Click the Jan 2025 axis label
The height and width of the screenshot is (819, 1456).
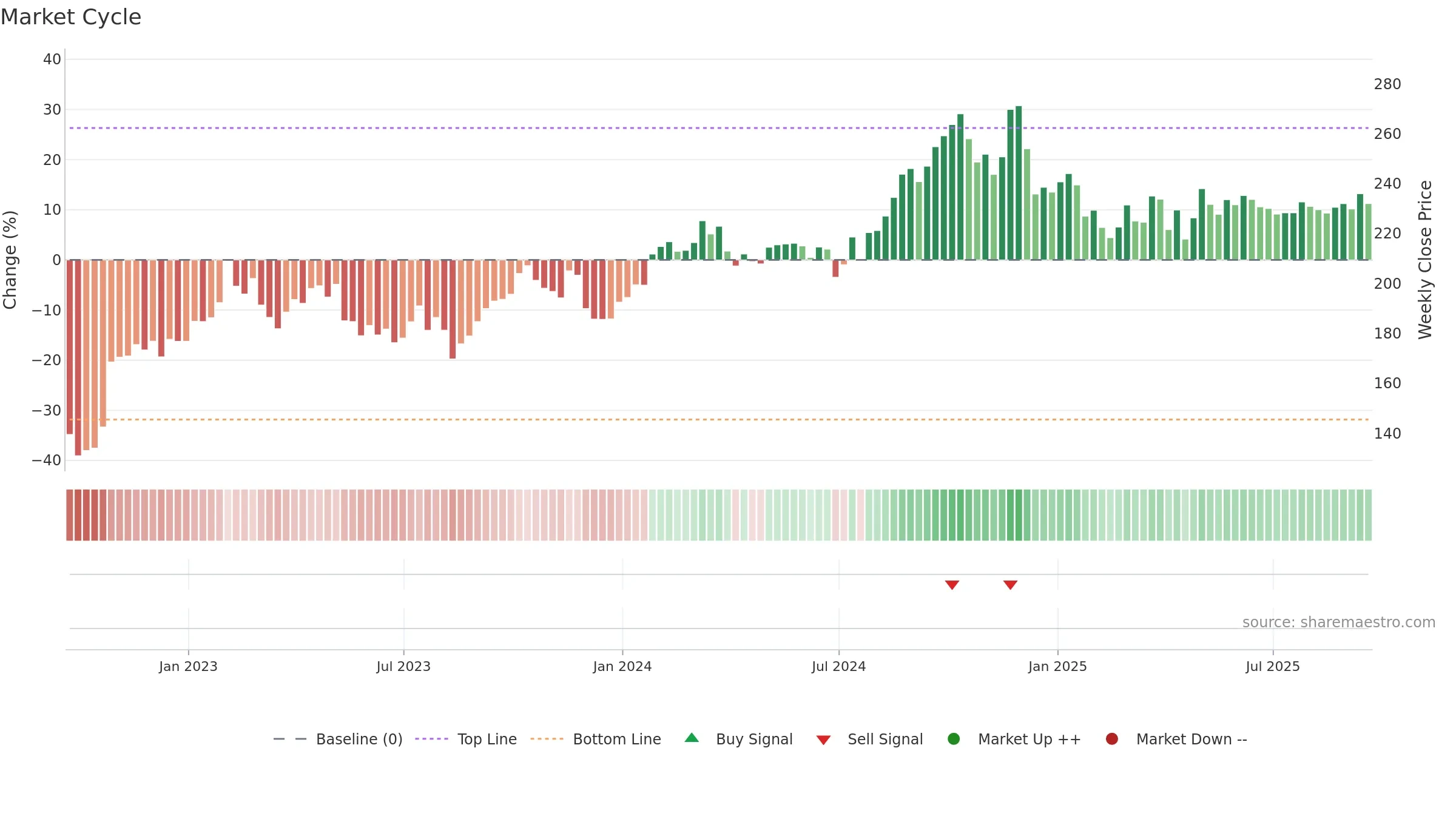1057,666
